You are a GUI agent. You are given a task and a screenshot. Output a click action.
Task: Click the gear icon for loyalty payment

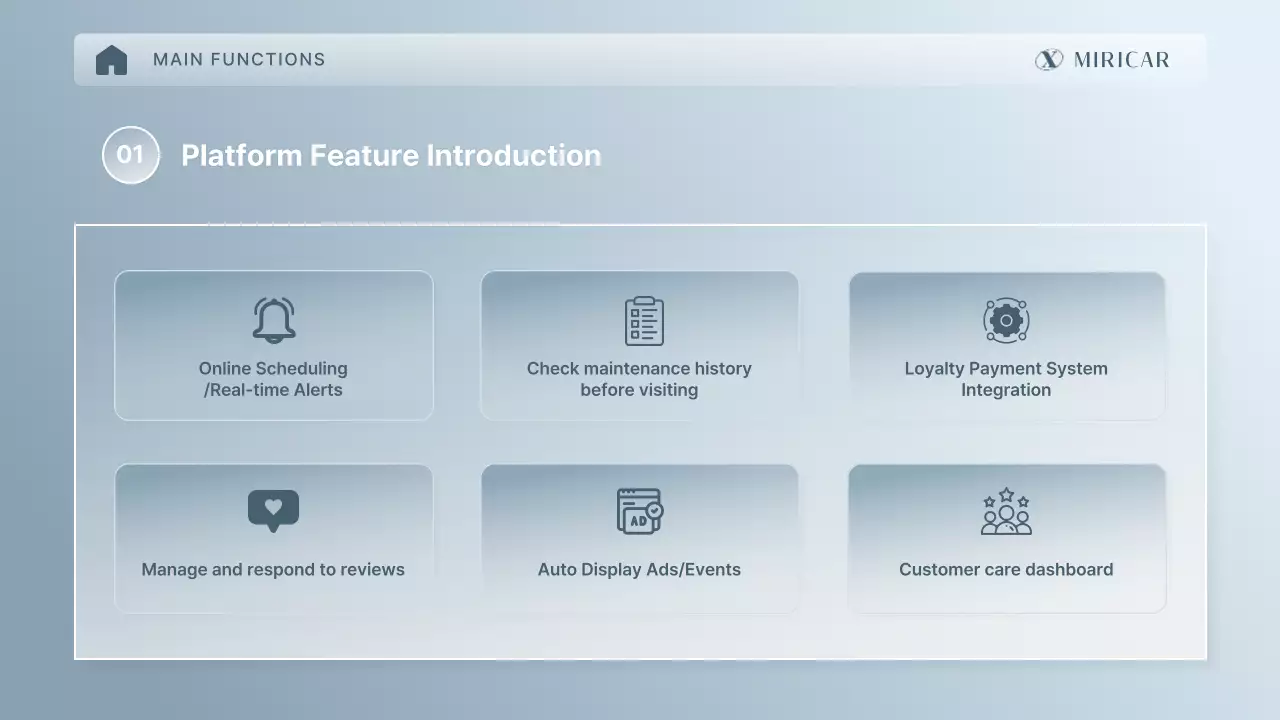point(1006,320)
